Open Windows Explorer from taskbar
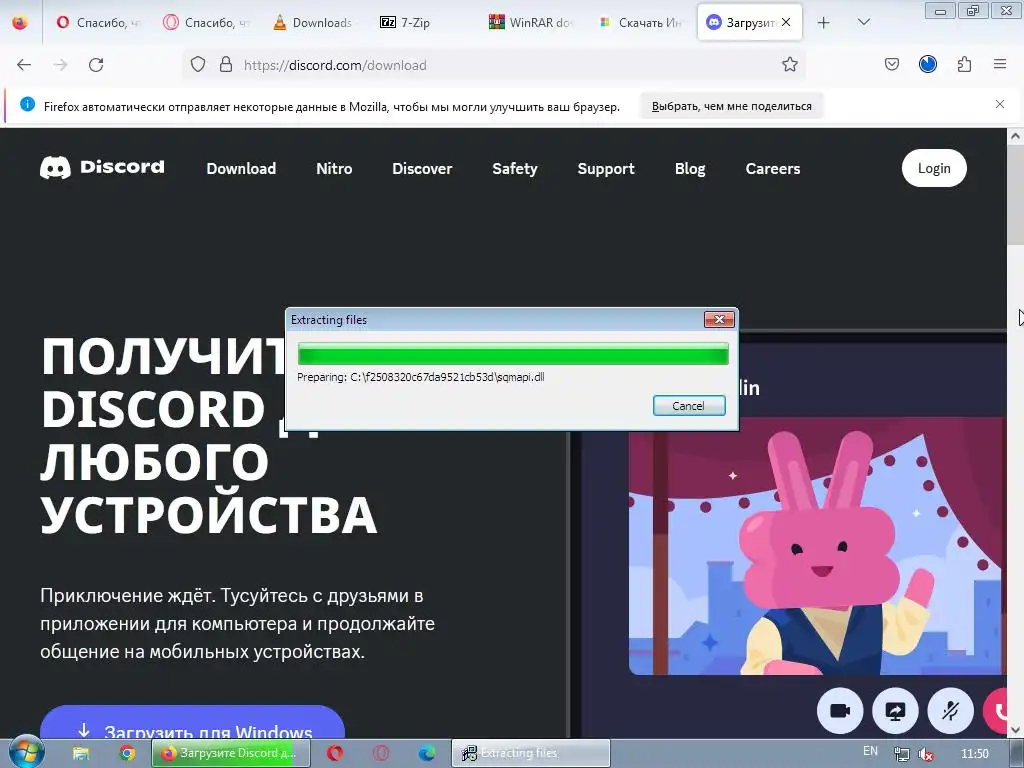 [81, 753]
